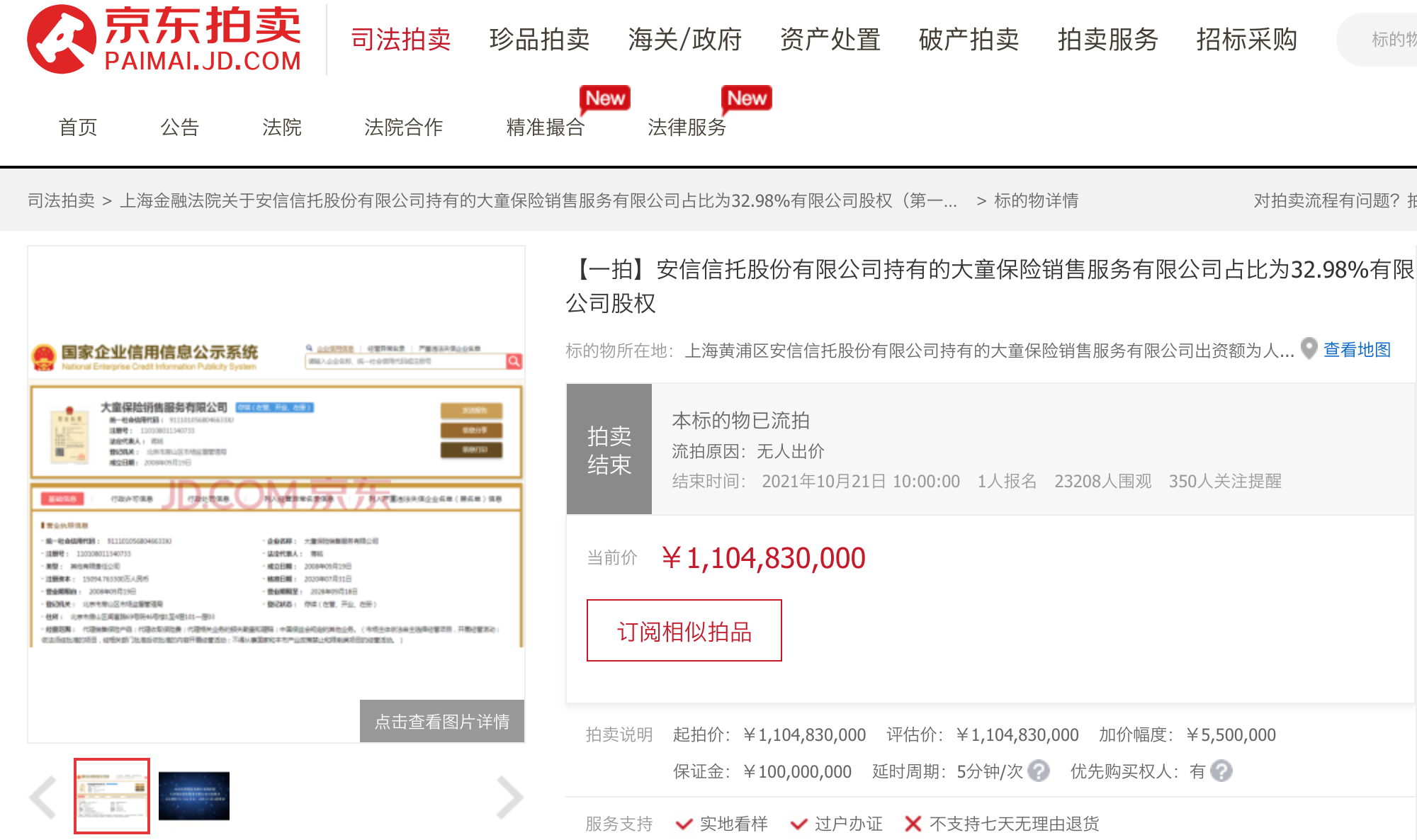Click 加幅幅度 ¥5,500,000 value
This screenshot has height=840, width=1417.
coord(1231,735)
